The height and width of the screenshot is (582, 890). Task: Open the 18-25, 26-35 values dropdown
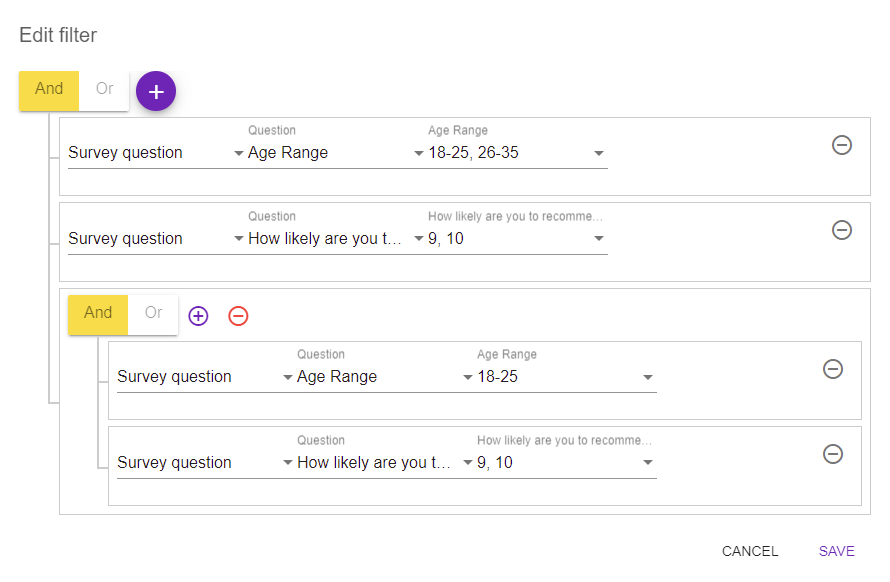[x=518, y=153]
